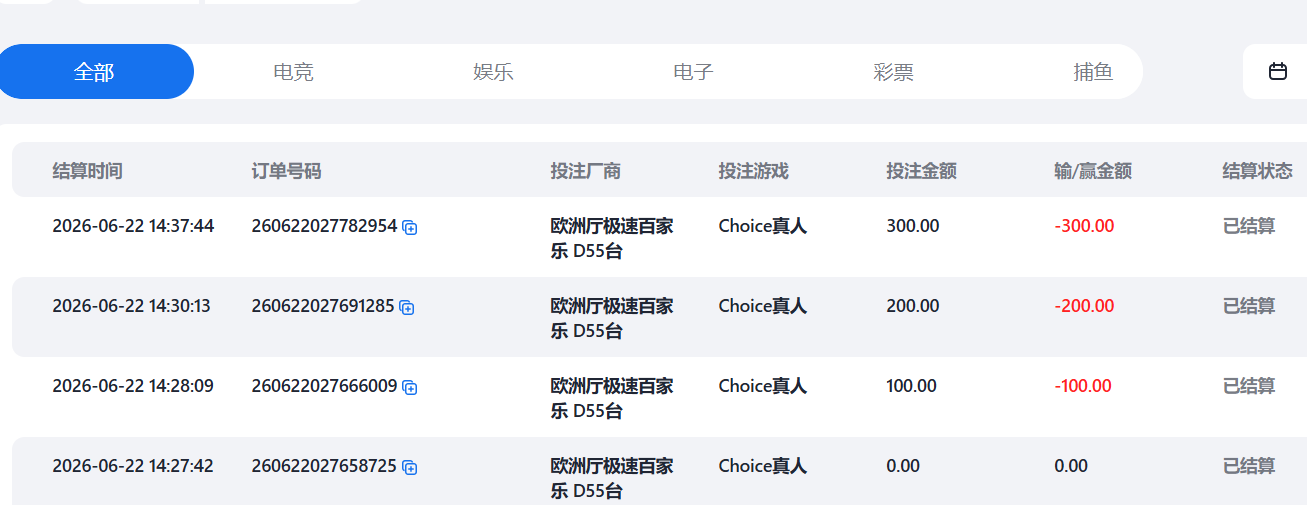The width and height of the screenshot is (1307, 505).
Task: Open the 彩票 category tab
Action: [x=893, y=72]
